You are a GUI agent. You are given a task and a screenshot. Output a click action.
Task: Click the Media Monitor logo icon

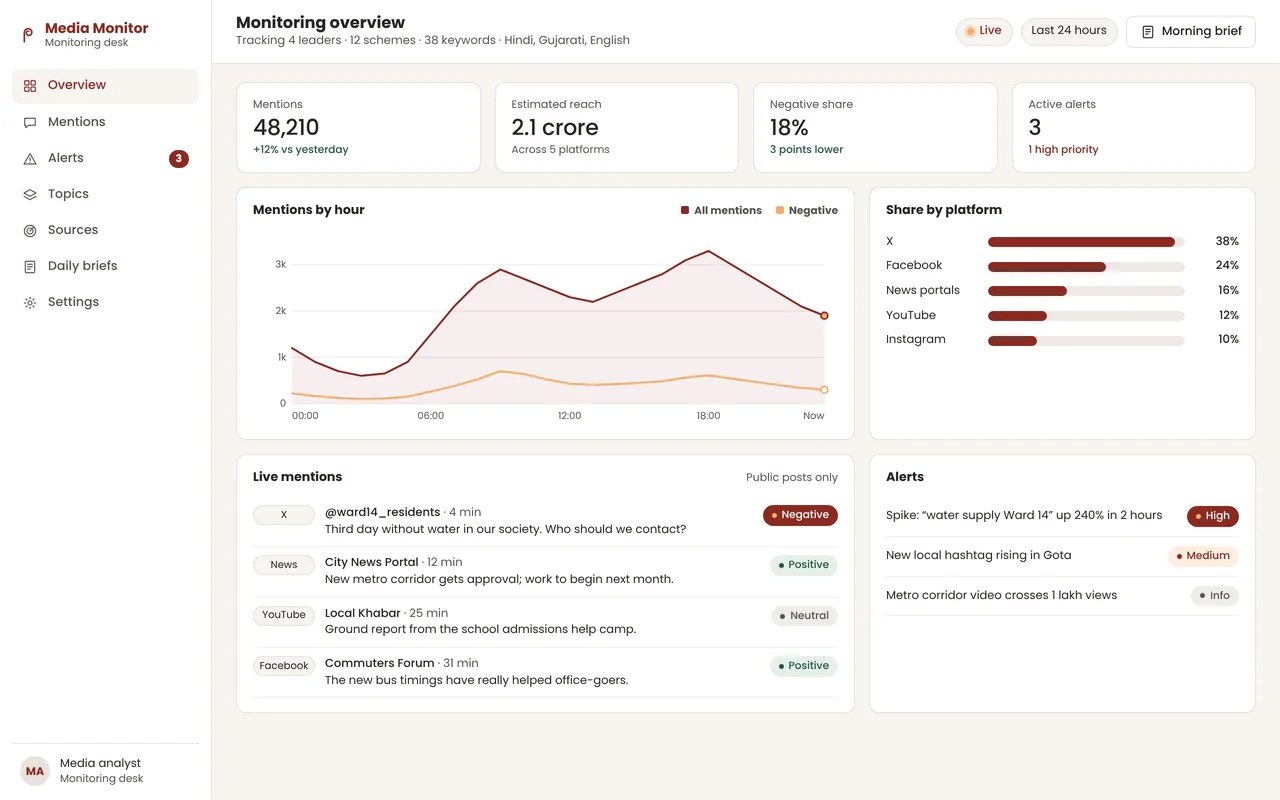(28, 35)
